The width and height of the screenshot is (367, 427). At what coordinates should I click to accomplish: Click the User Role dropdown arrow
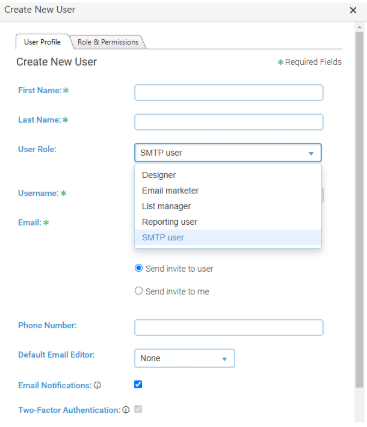(x=311, y=153)
